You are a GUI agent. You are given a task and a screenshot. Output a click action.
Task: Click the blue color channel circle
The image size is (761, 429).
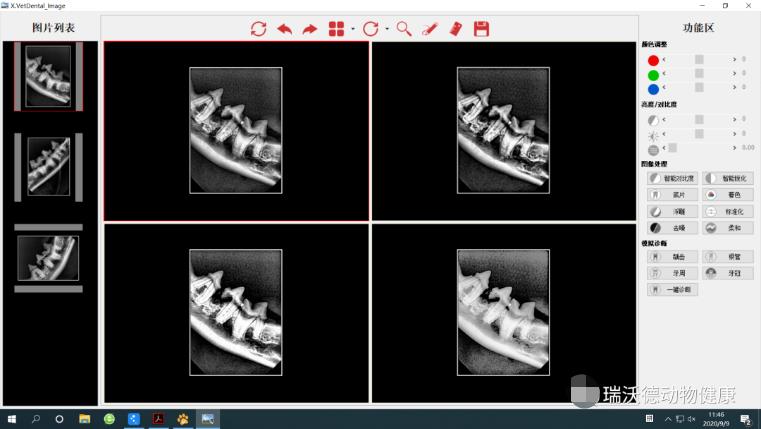point(653,89)
